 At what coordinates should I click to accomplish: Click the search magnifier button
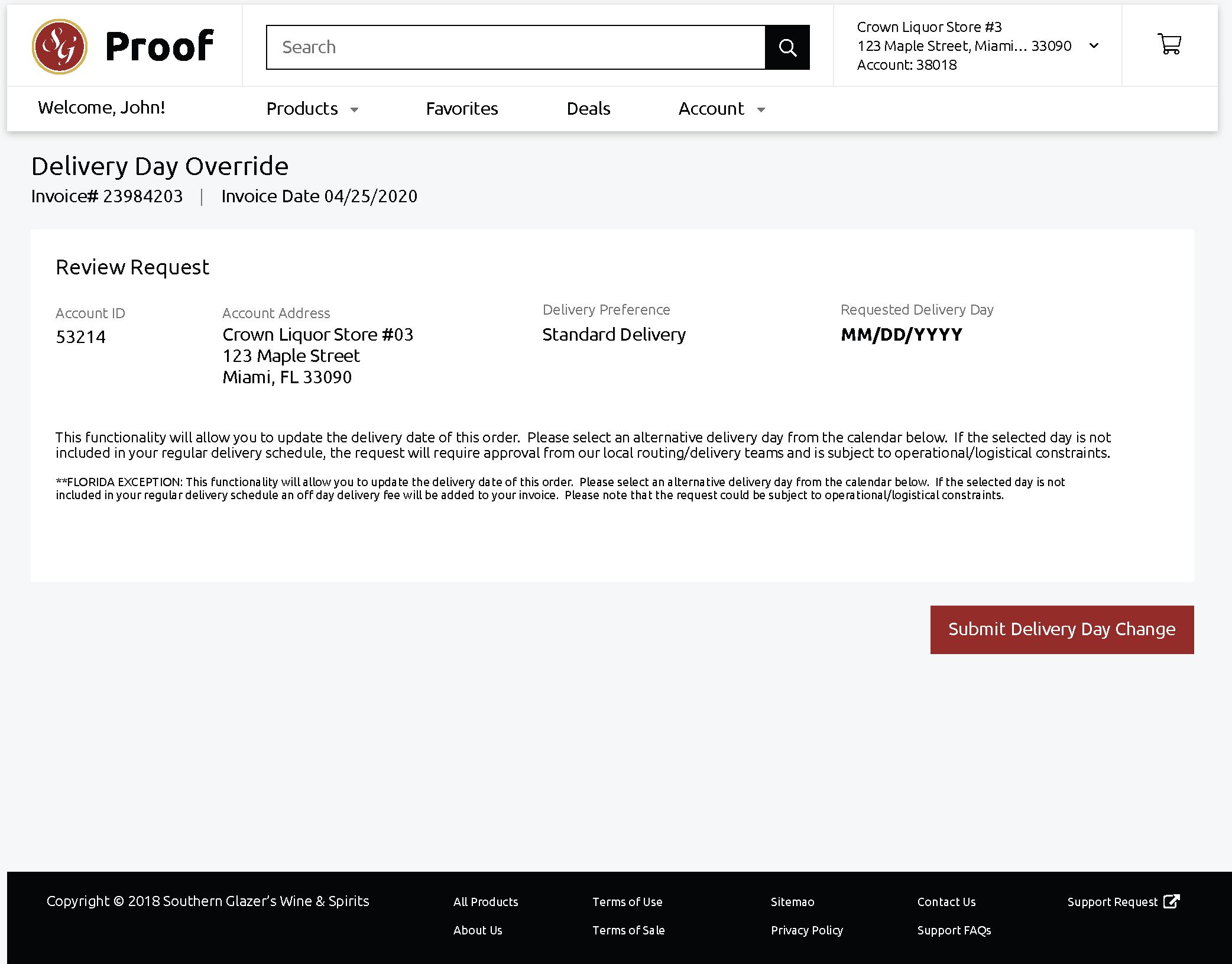pos(787,47)
